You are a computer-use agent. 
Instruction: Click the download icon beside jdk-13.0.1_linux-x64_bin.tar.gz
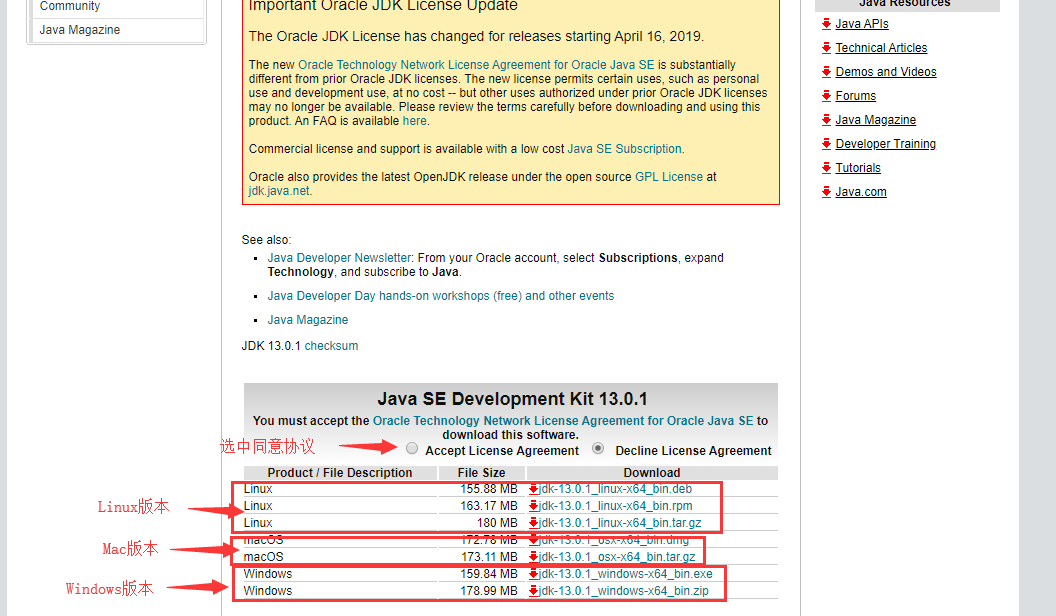point(533,523)
